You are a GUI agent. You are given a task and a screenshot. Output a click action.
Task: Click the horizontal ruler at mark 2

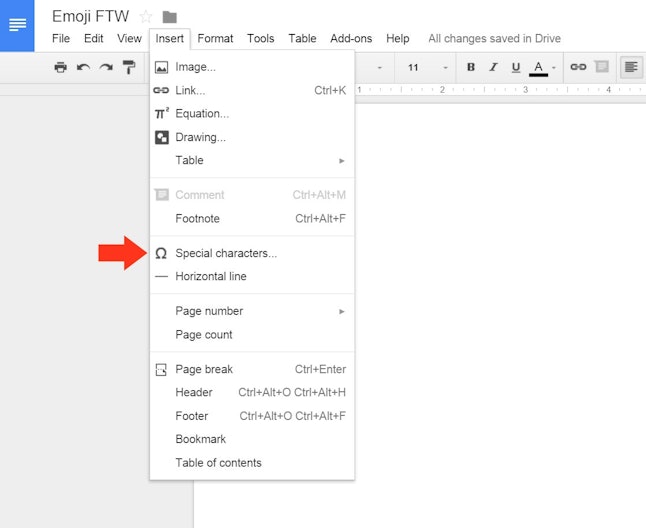442,90
